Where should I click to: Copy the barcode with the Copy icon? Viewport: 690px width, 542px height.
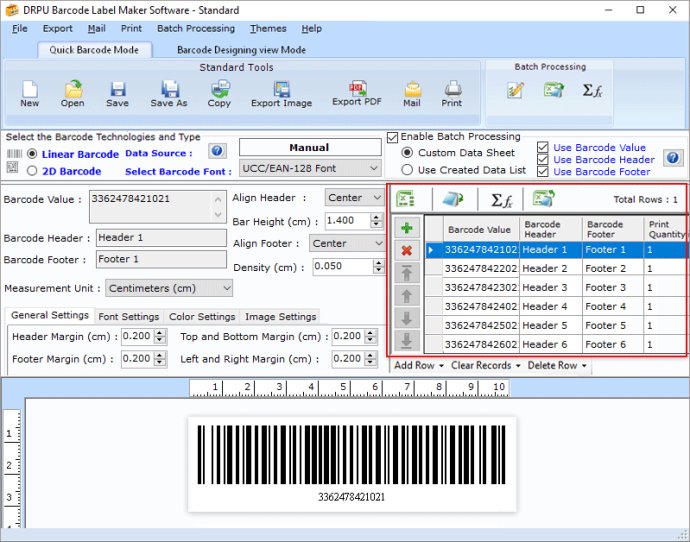(220, 89)
